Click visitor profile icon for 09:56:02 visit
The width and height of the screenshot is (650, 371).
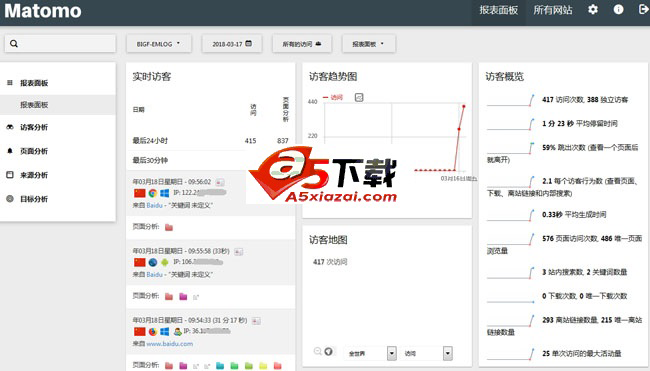click(x=220, y=182)
